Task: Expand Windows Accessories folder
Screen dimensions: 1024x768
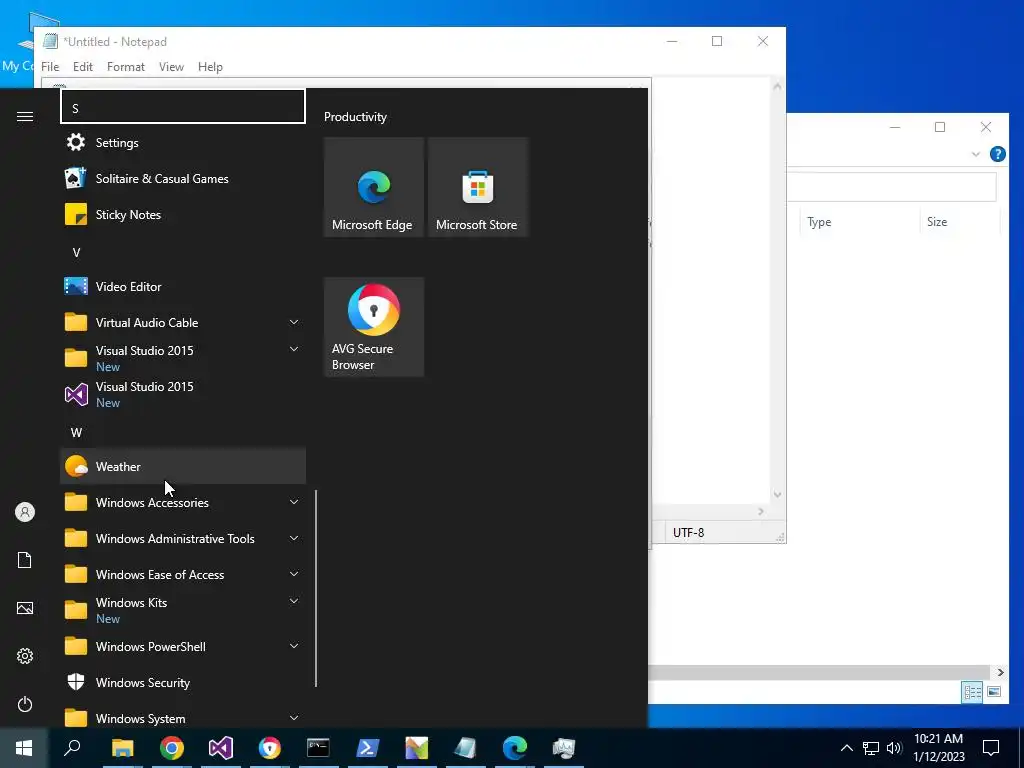Action: [x=294, y=502]
